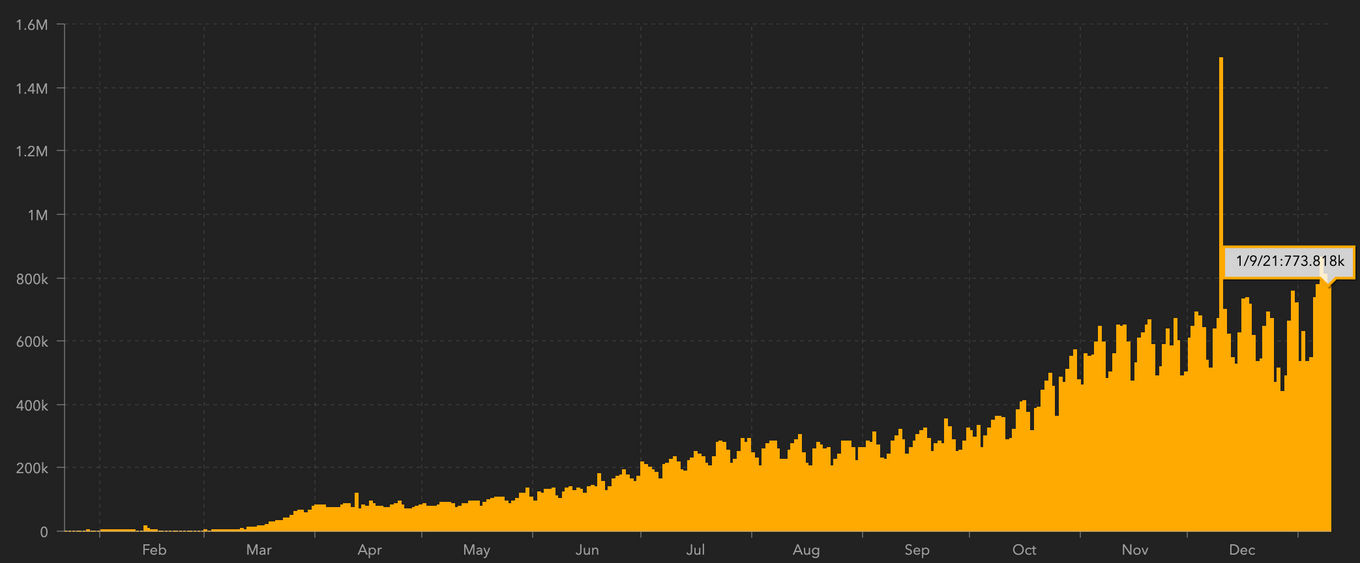Click the Feb month label
1360x563 pixels.
point(154,550)
